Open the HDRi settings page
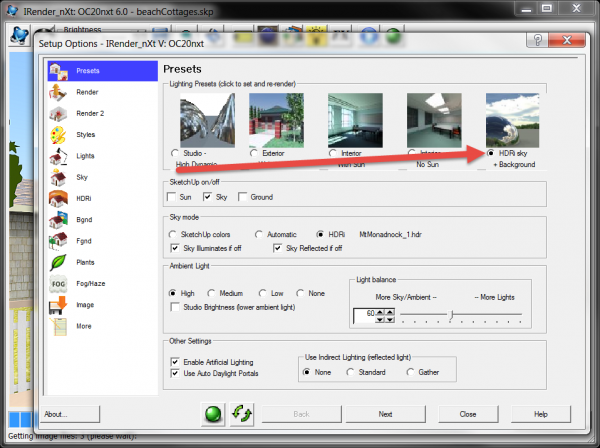This screenshot has height=448, width=600. point(84,197)
